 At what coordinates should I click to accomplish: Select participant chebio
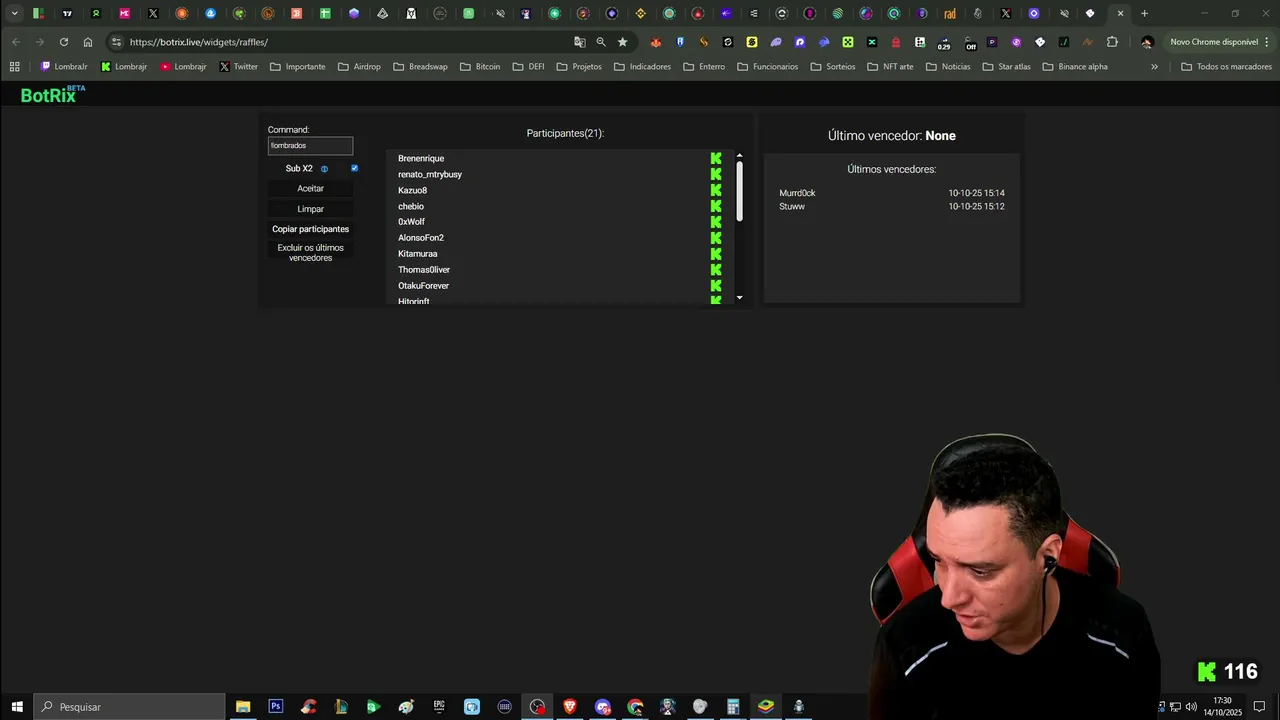coord(411,206)
